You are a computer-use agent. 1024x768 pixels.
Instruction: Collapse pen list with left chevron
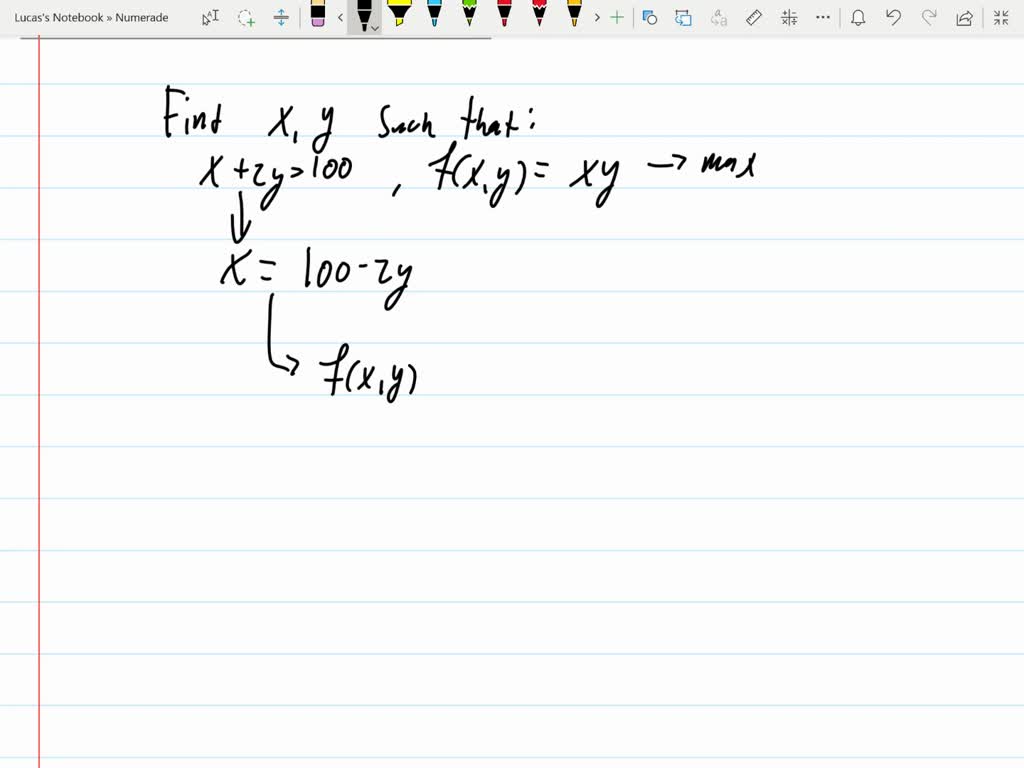341,17
